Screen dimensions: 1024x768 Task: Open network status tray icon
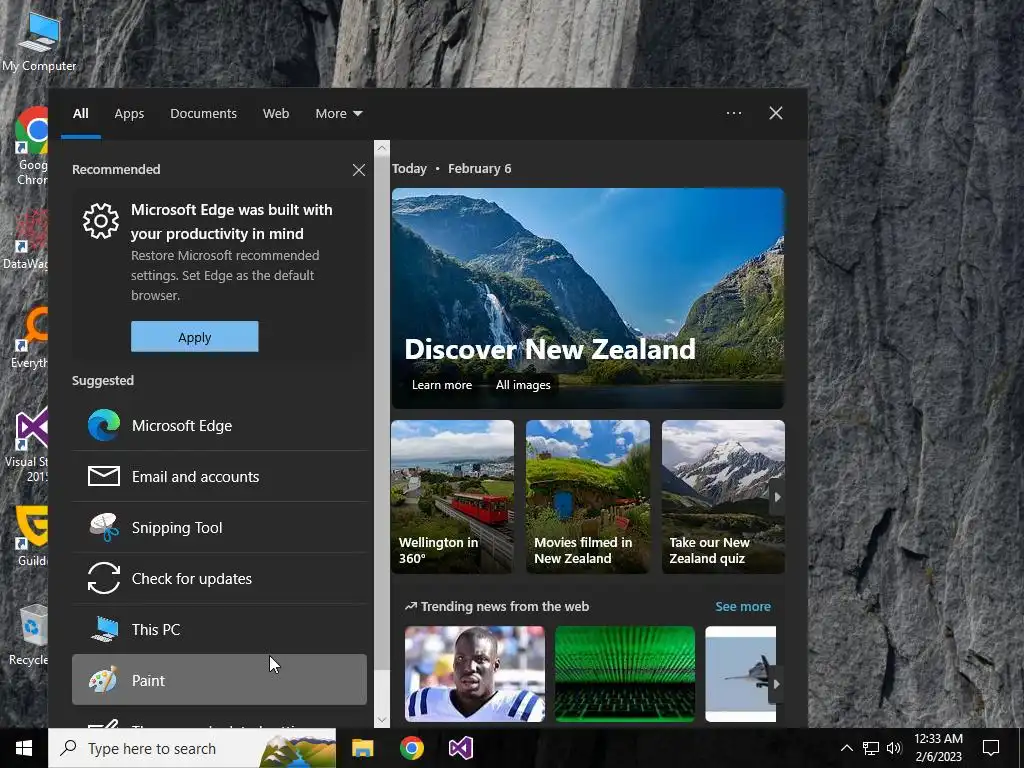click(x=871, y=748)
